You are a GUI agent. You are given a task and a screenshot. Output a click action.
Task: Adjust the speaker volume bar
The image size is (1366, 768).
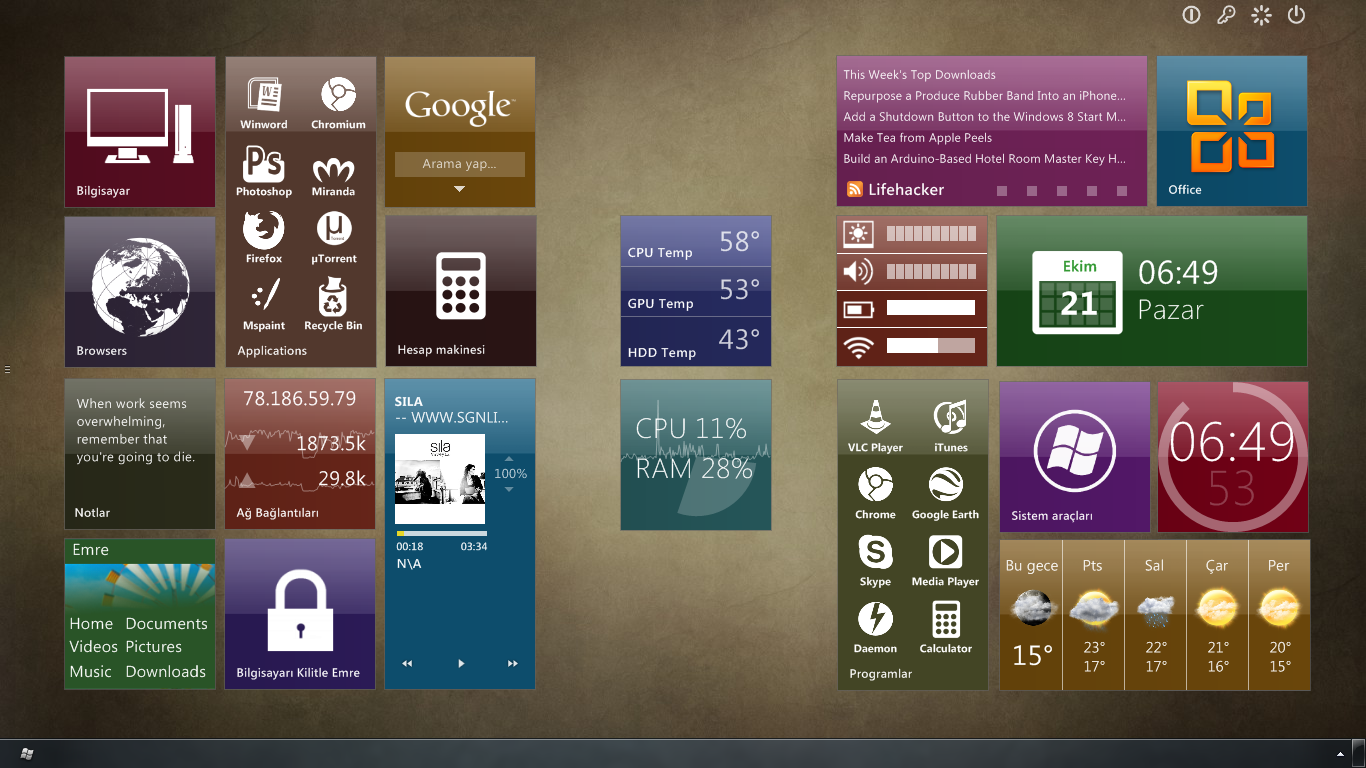coord(930,271)
